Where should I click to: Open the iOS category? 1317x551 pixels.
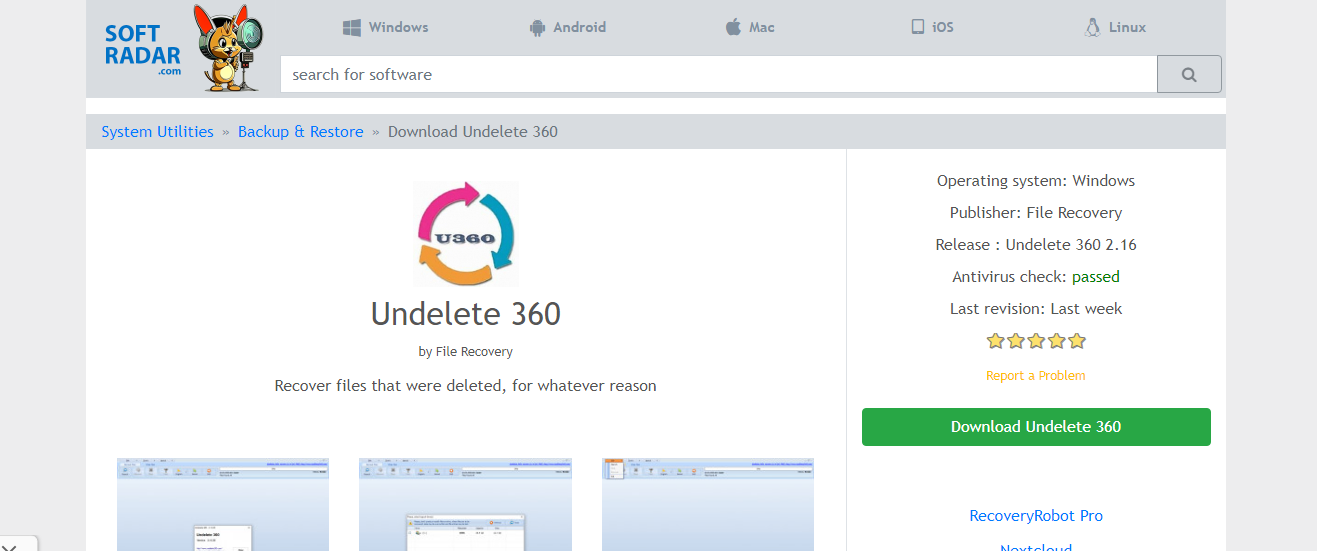pos(932,28)
